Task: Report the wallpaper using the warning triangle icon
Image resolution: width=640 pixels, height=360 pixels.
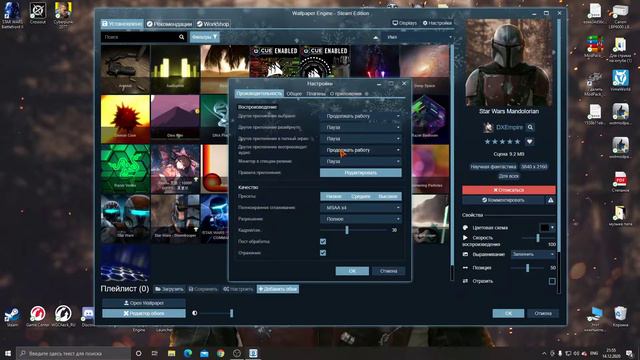Action: (x=551, y=200)
